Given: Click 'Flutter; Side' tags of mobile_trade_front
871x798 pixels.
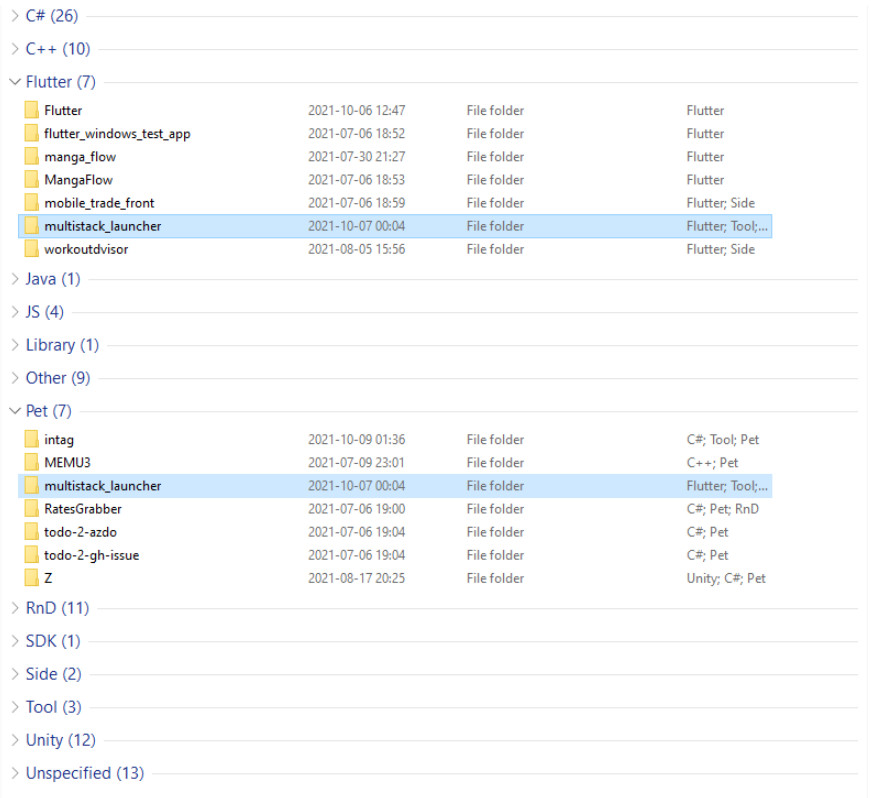Looking at the screenshot, I should coord(720,203).
